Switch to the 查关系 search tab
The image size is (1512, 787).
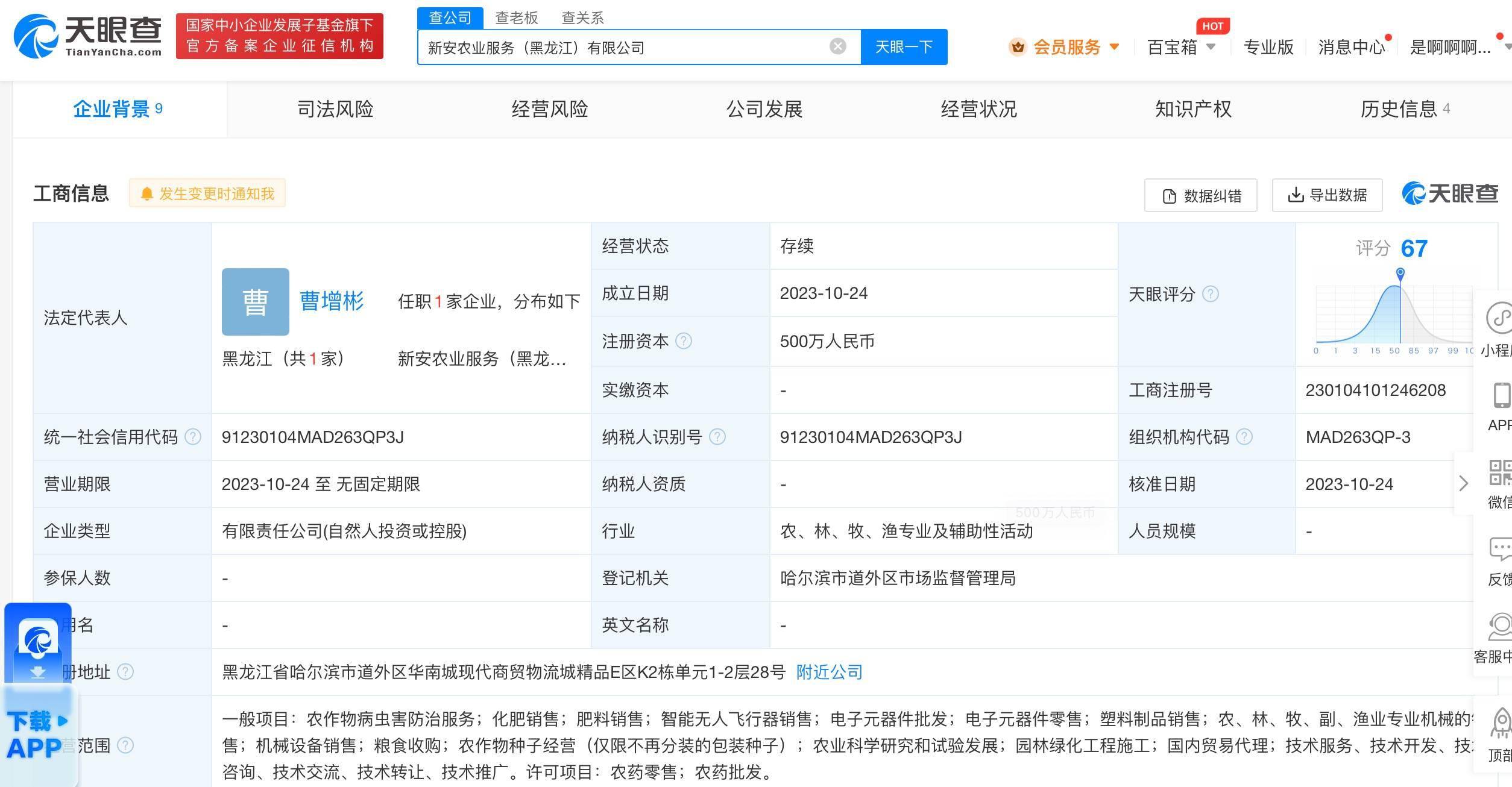583,18
